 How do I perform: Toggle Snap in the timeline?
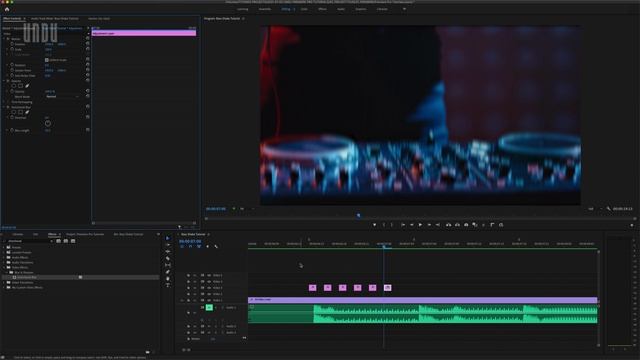pos(190,247)
